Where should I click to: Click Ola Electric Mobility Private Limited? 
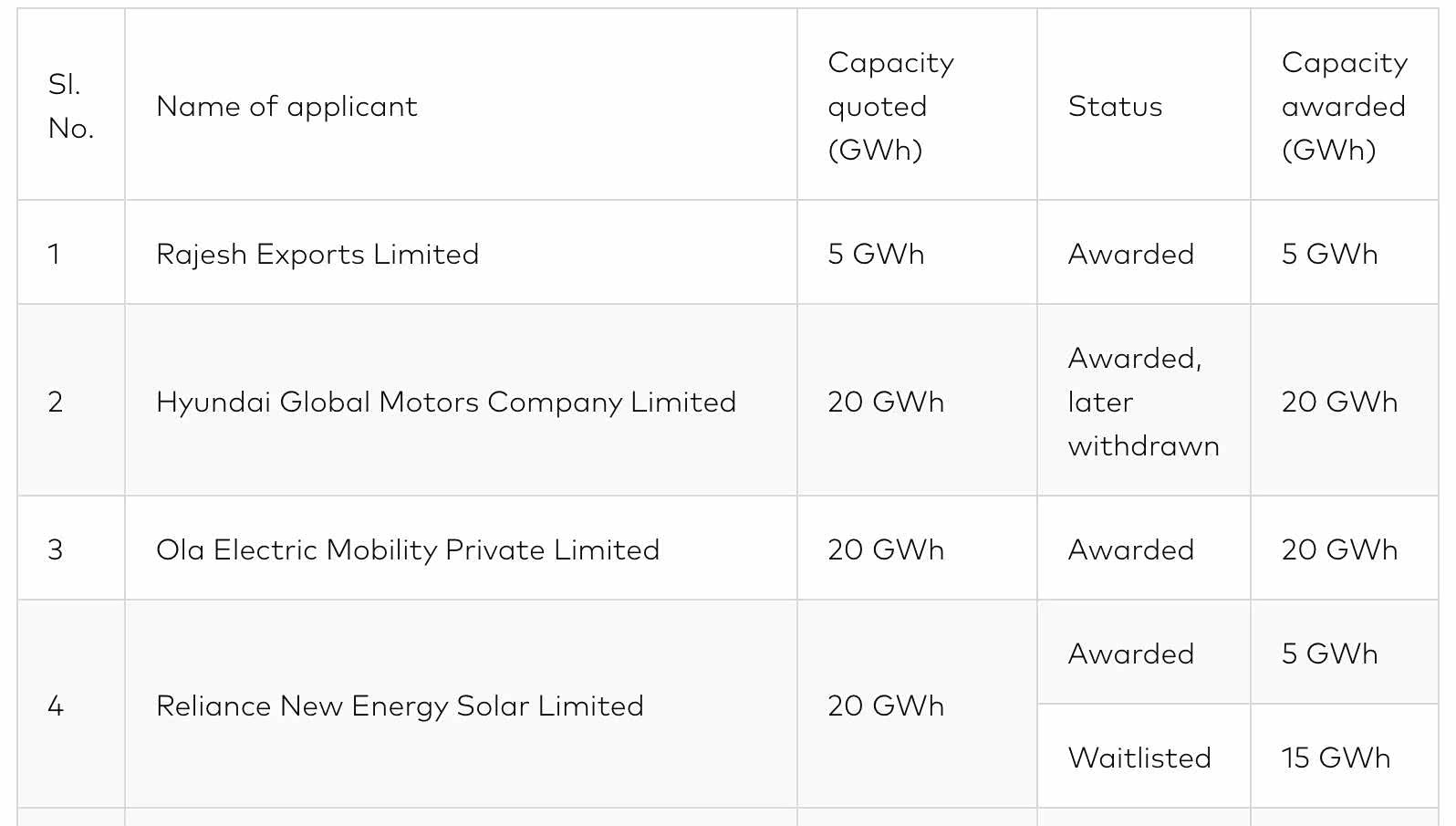click(408, 549)
